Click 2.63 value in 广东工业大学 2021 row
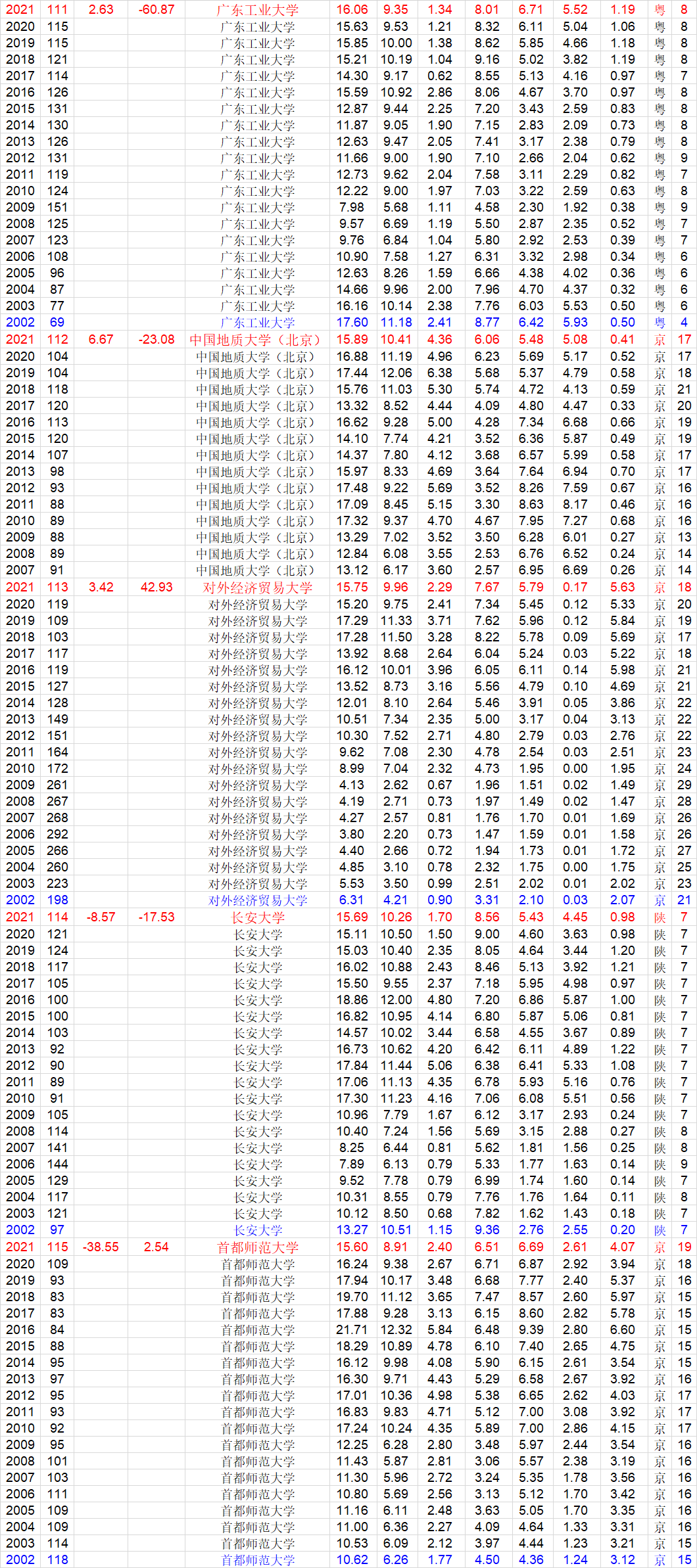The image size is (697, 1568). click(101, 10)
